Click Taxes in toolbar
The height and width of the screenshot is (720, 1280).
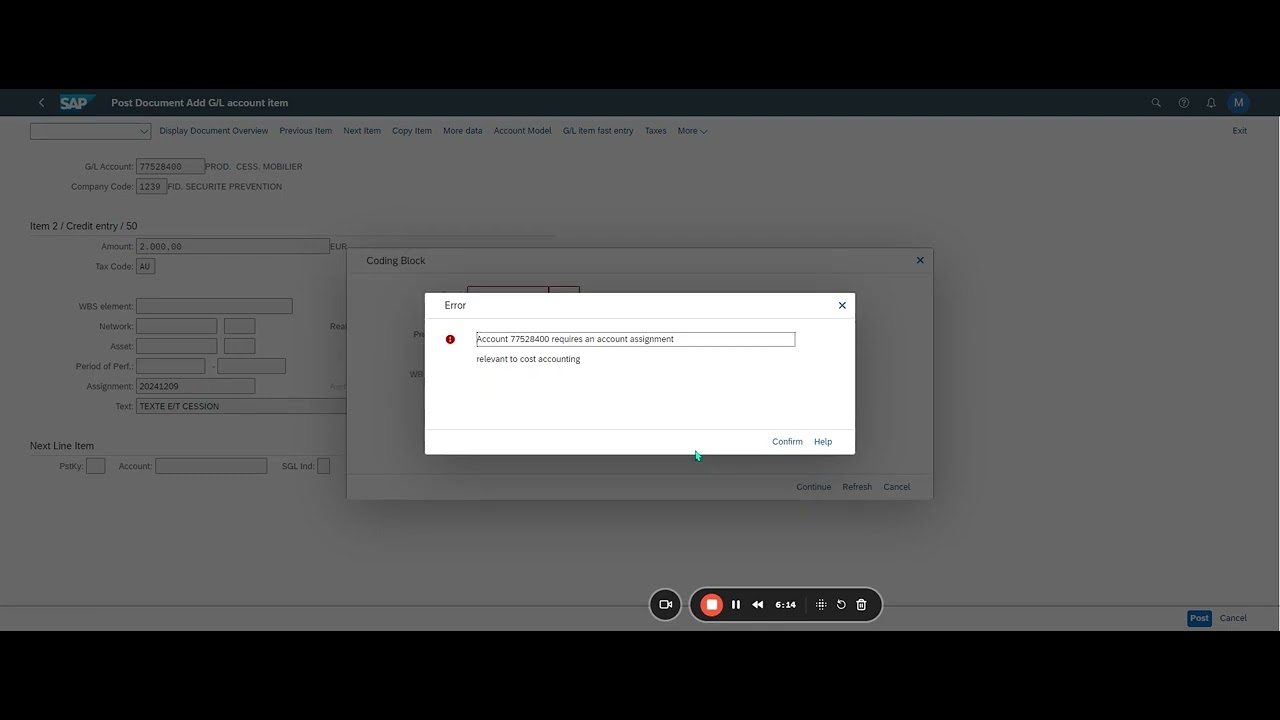pos(655,131)
